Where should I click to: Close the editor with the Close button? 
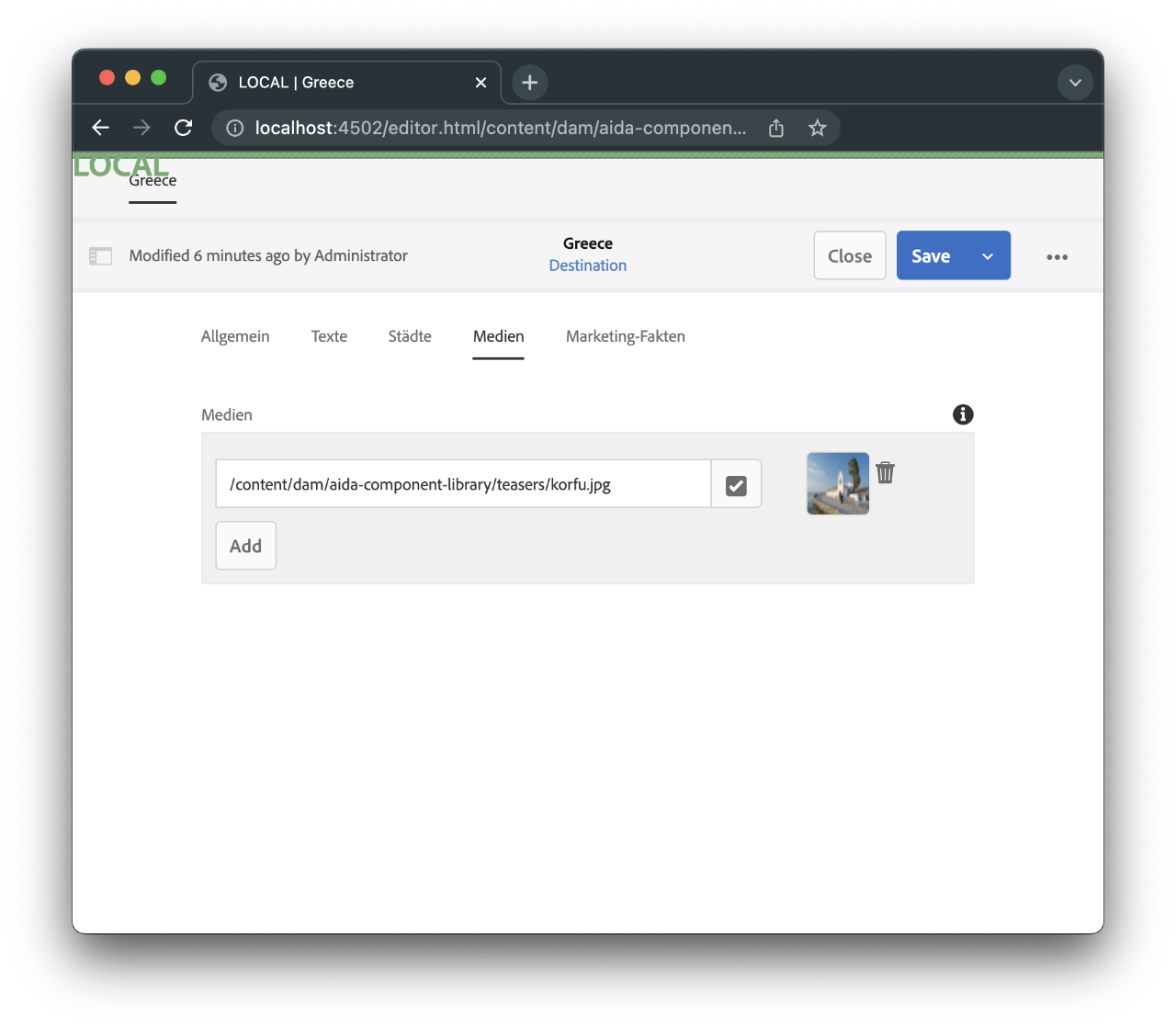coord(849,255)
